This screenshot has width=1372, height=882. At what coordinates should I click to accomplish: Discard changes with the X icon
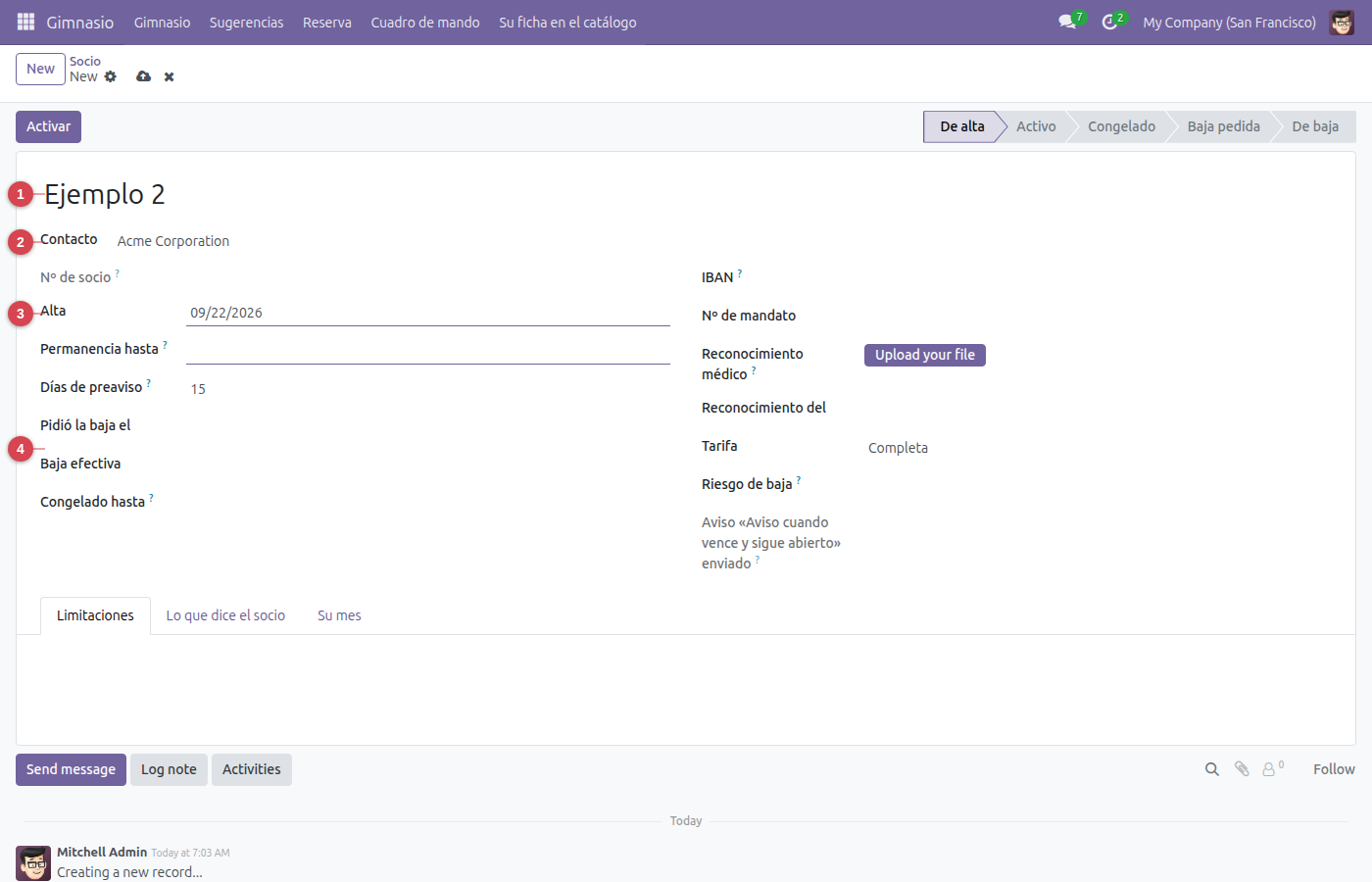tap(169, 76)
